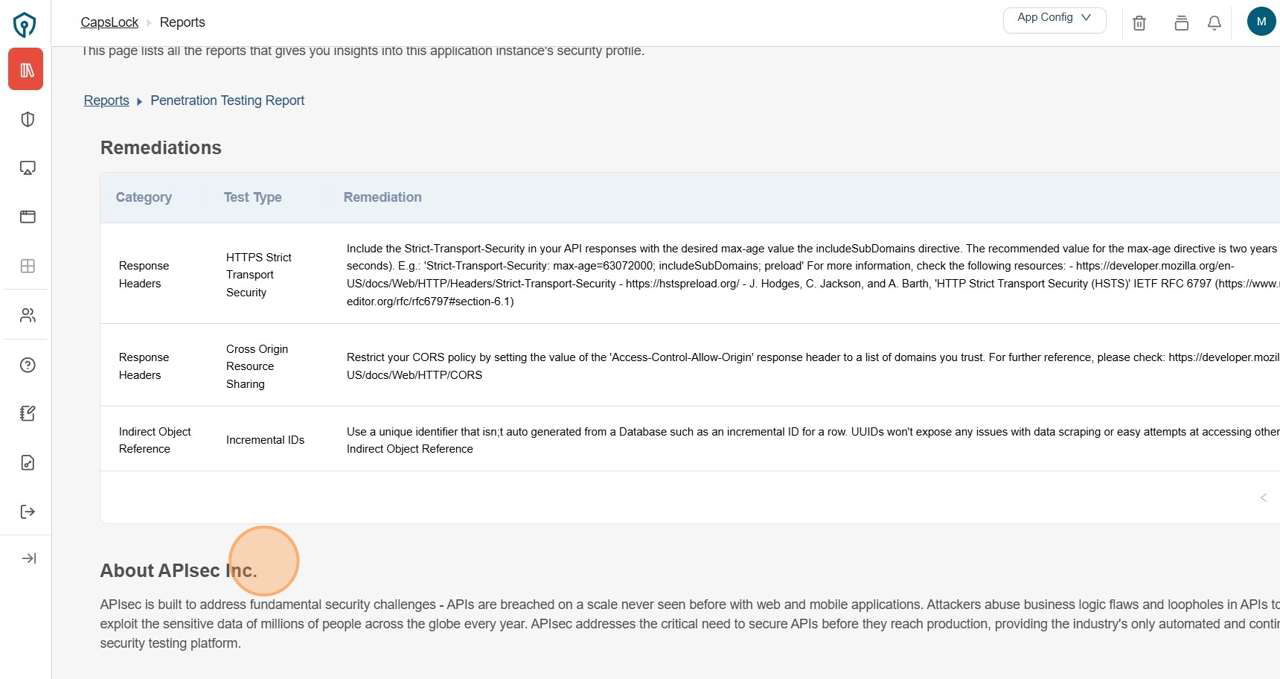Navigate back via Reports breadcrumb link

pos(106,101)
